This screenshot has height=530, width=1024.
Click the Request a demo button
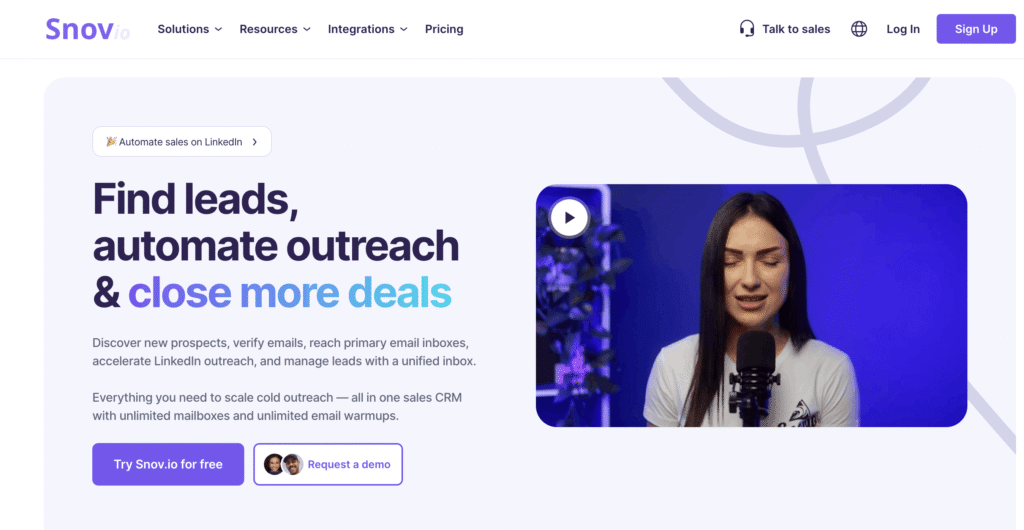tap(328, 464)
